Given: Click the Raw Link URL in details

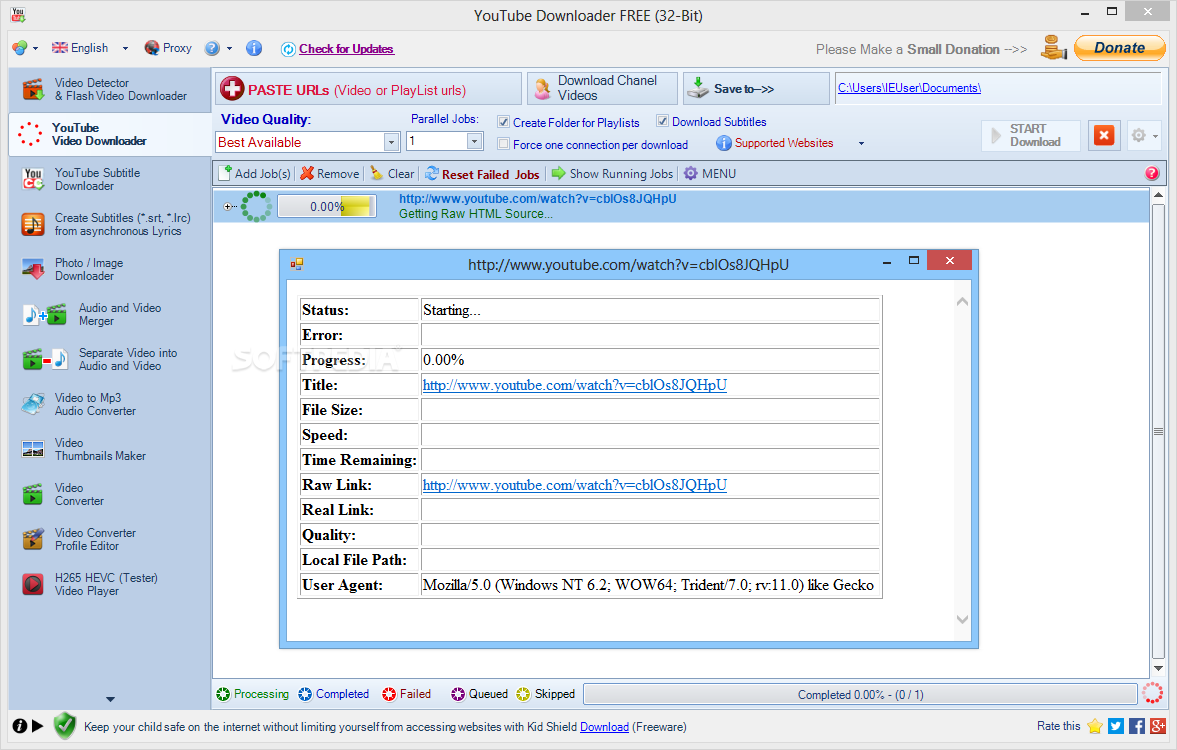Looking at the screenshot, I should point(574,485).
